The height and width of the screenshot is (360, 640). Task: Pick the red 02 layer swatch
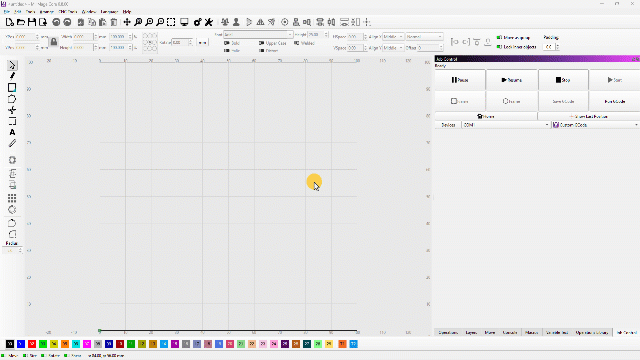pyautogui.click(x=32, y=344)
